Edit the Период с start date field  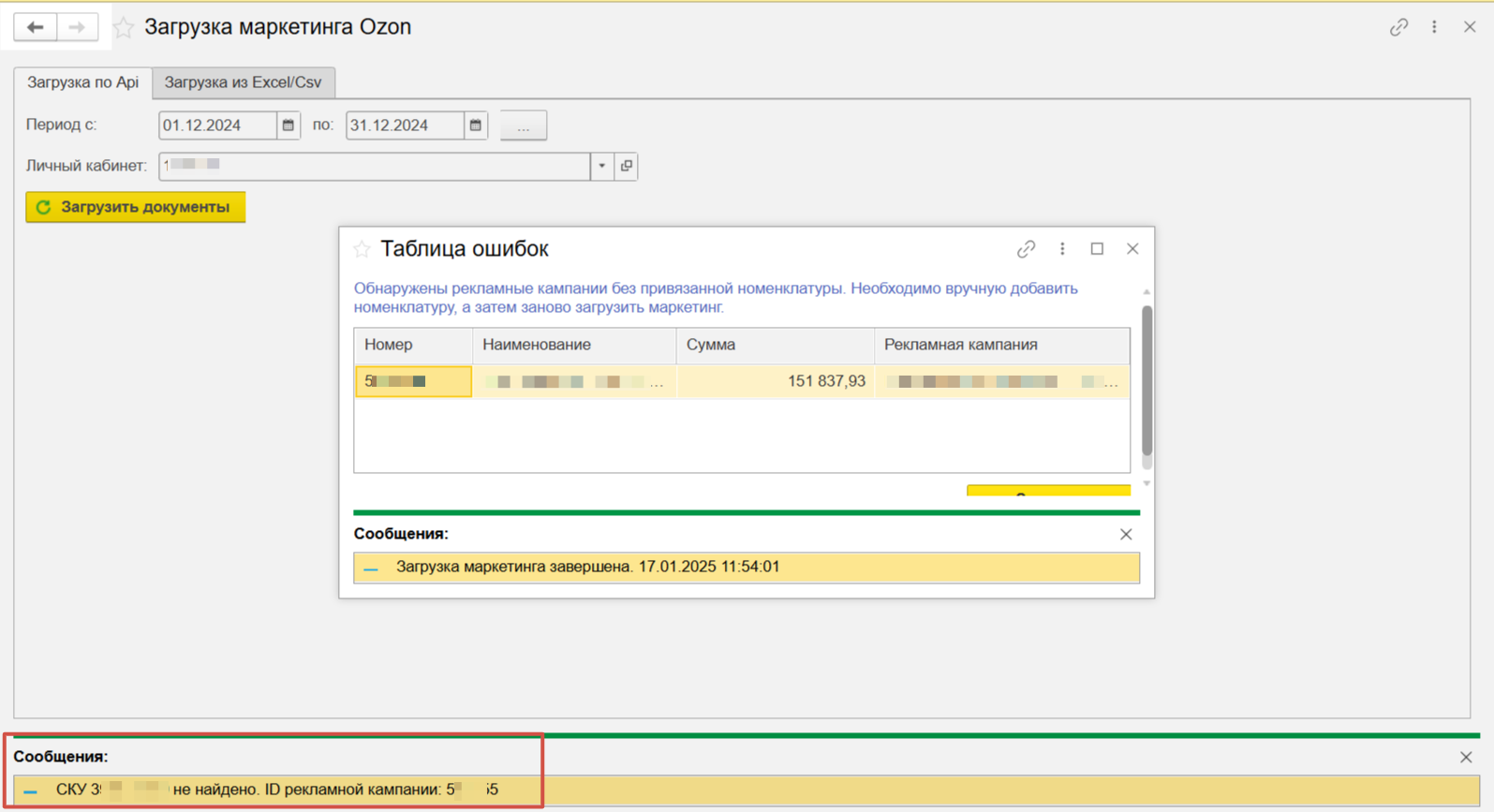coord(217,125)
